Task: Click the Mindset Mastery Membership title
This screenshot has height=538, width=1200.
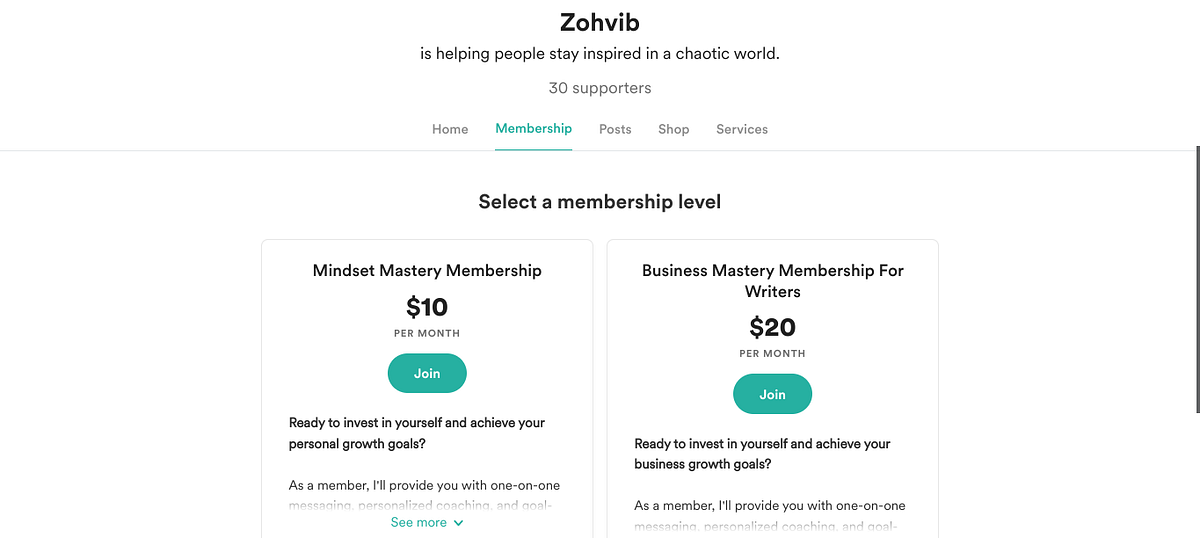Action: [x=427, y=270]
